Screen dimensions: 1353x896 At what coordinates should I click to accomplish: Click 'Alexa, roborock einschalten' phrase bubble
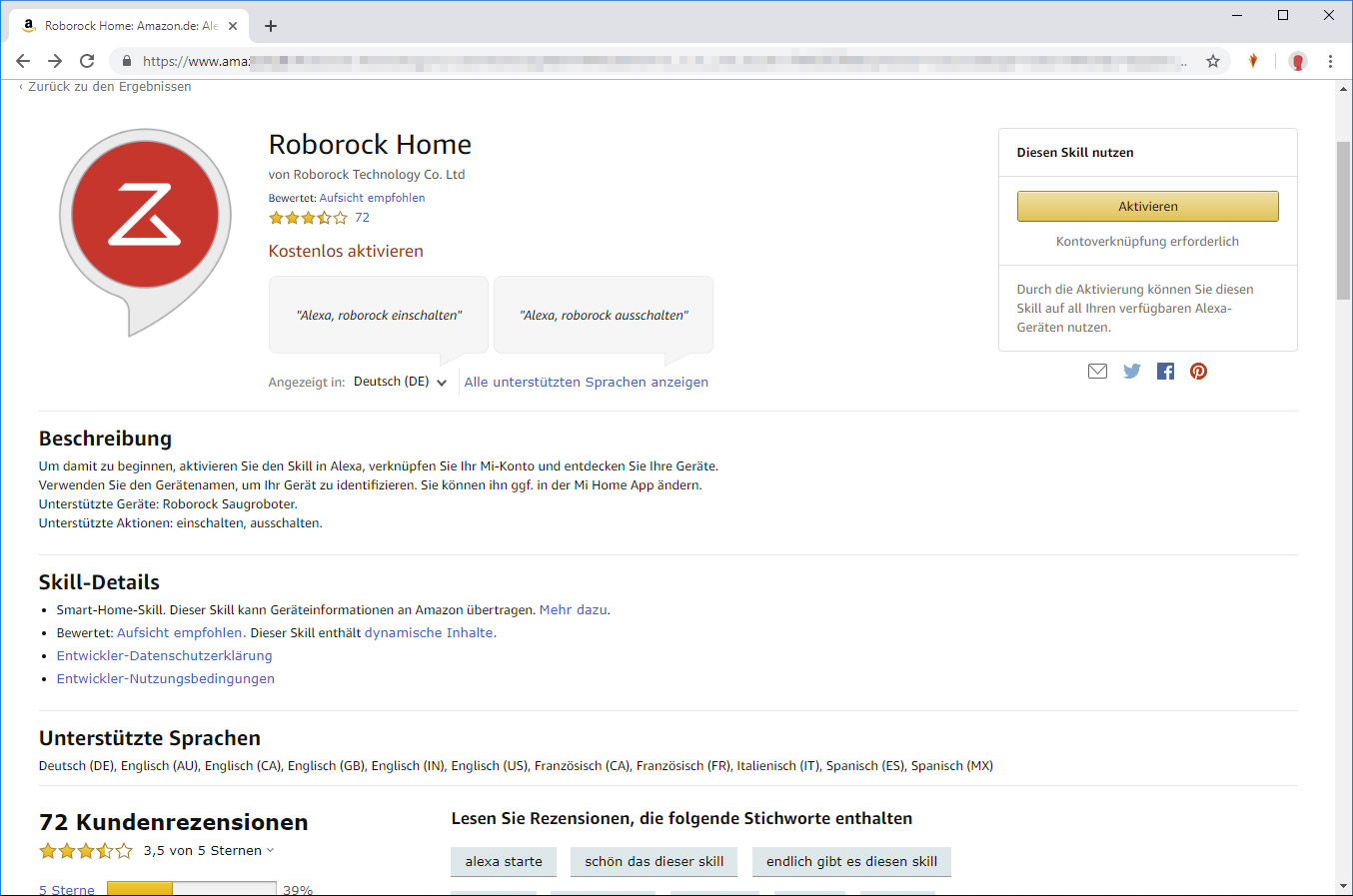pos(379,315)
